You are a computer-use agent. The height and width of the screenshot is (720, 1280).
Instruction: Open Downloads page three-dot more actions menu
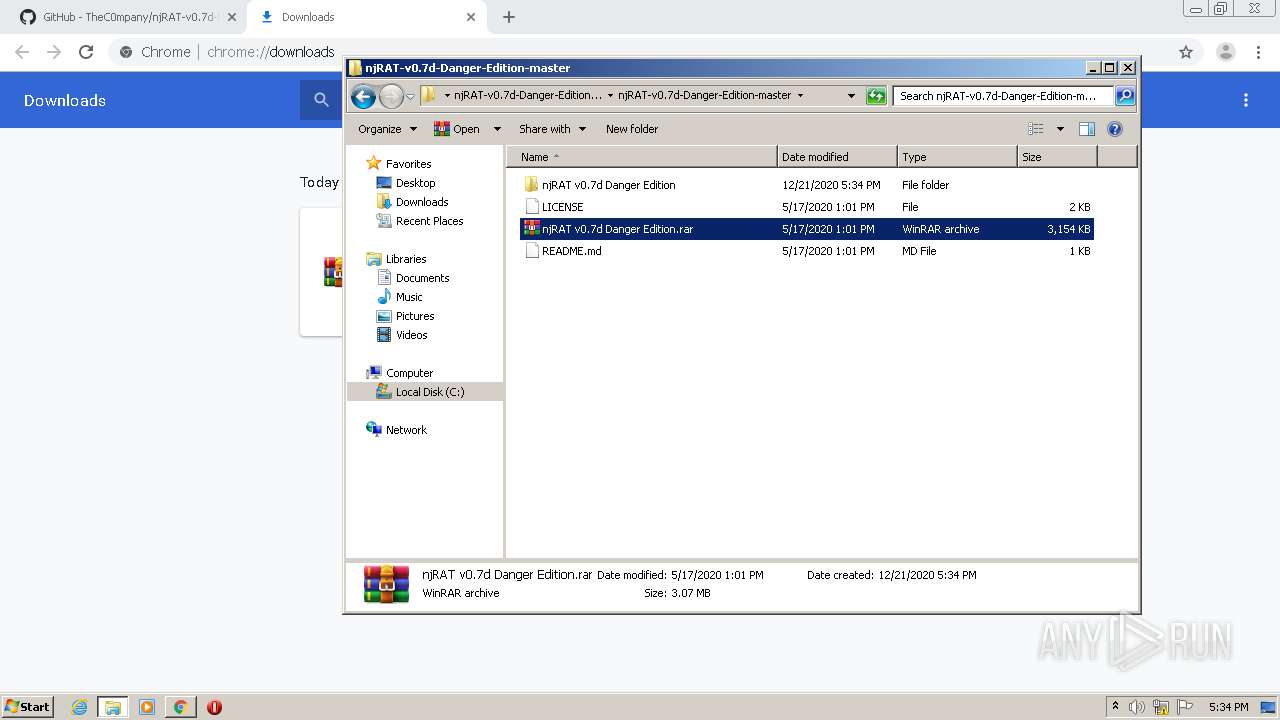click(x=1246, y=100)
